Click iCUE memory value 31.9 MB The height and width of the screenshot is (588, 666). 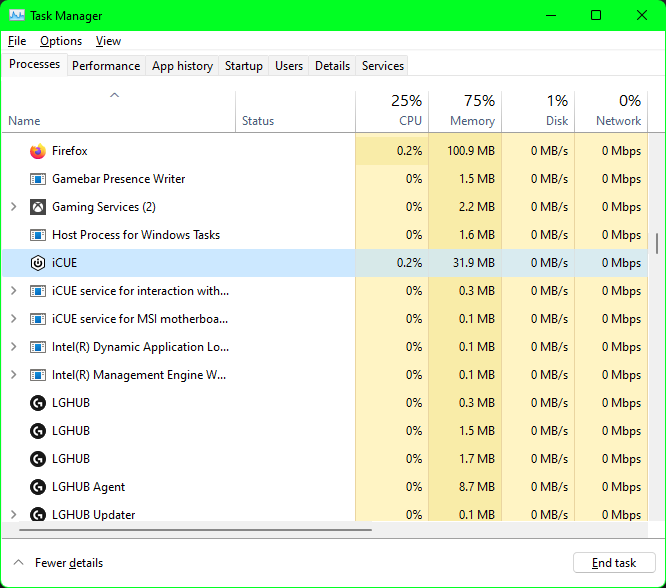coord(474,263)
